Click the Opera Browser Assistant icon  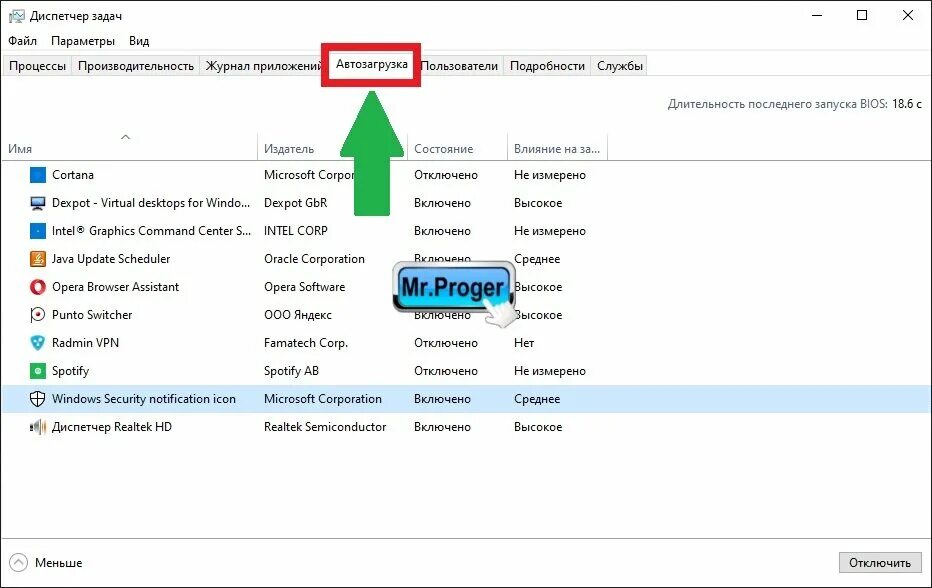[37, 287]
